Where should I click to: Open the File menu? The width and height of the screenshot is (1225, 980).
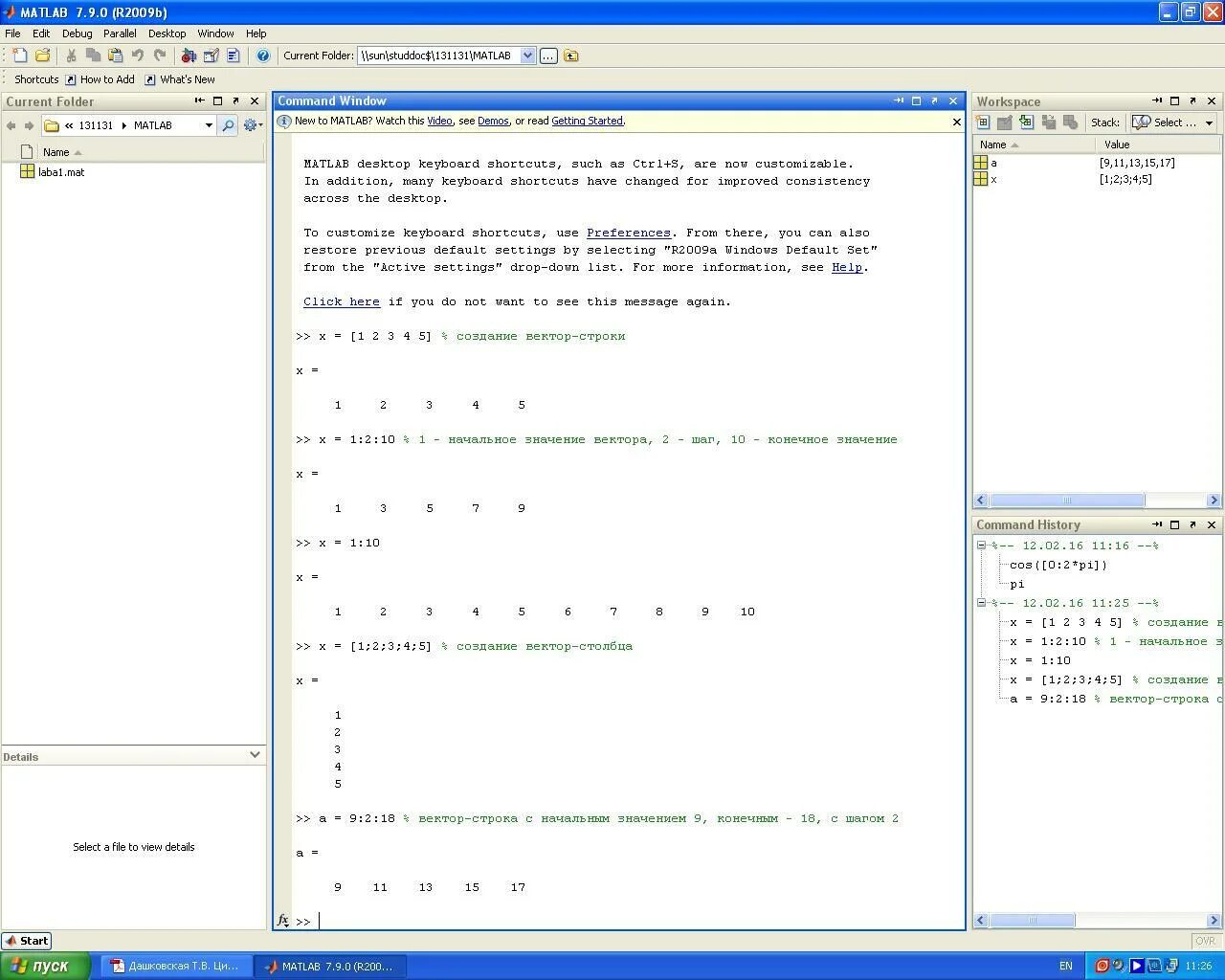(x=12, y=33)
